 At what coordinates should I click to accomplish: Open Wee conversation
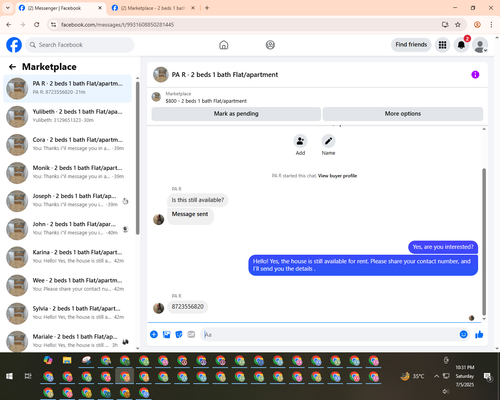pyautogui.click(x=67, y=285)
